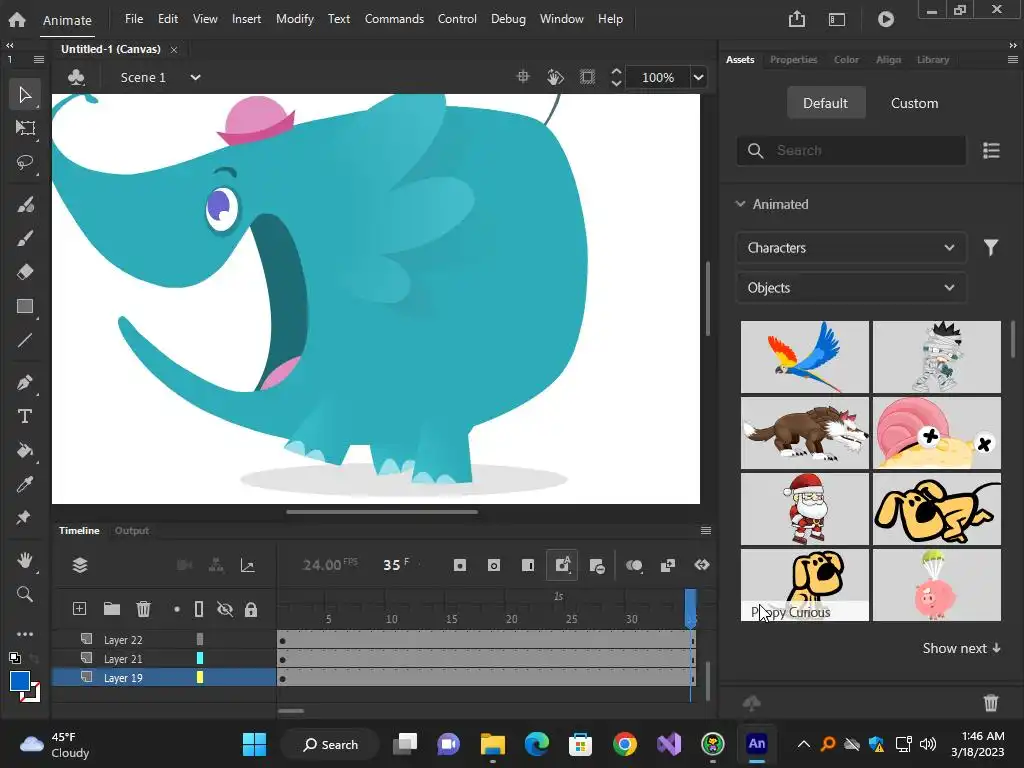This screenshot has width=1024, height=768.
Task: Toggle hide all layers eye icon
Action: pos(225,609)
